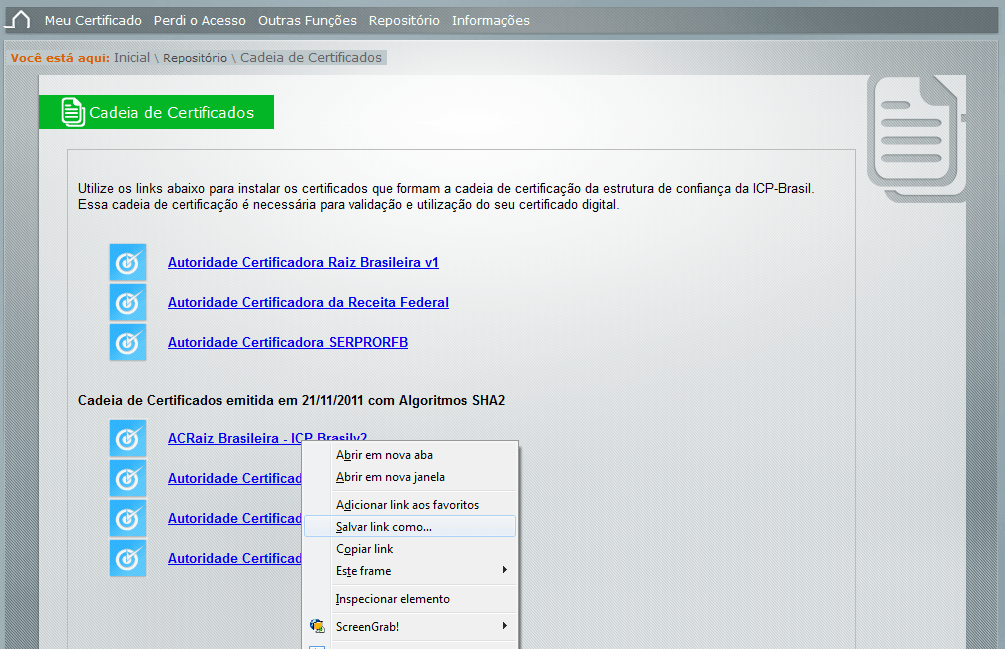
Task: Open Autoridade Certificadora Raiz Brasileira v1 link
Action: click(303, 262)
